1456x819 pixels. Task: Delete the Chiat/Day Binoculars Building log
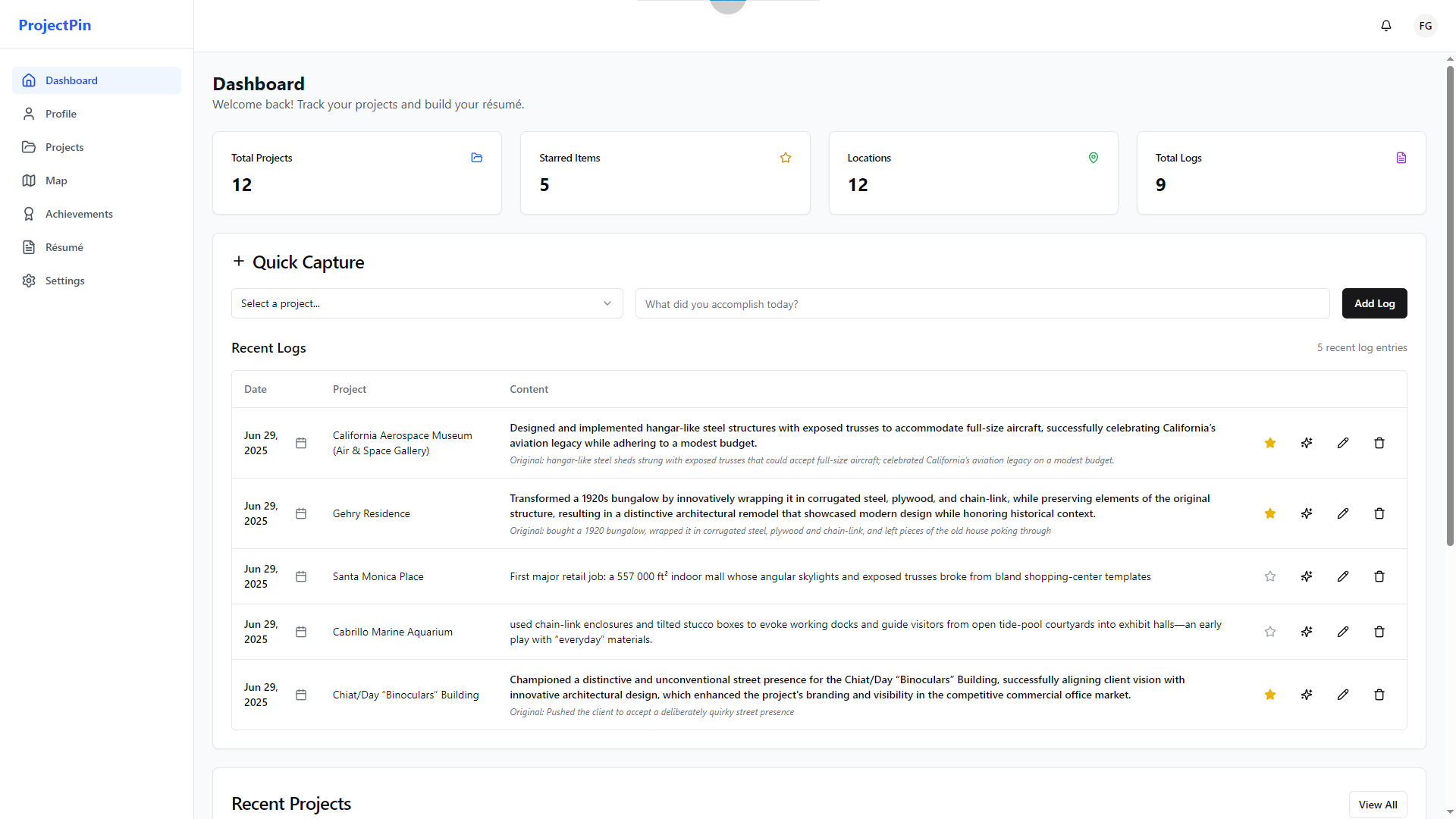tap(1379, 695)
